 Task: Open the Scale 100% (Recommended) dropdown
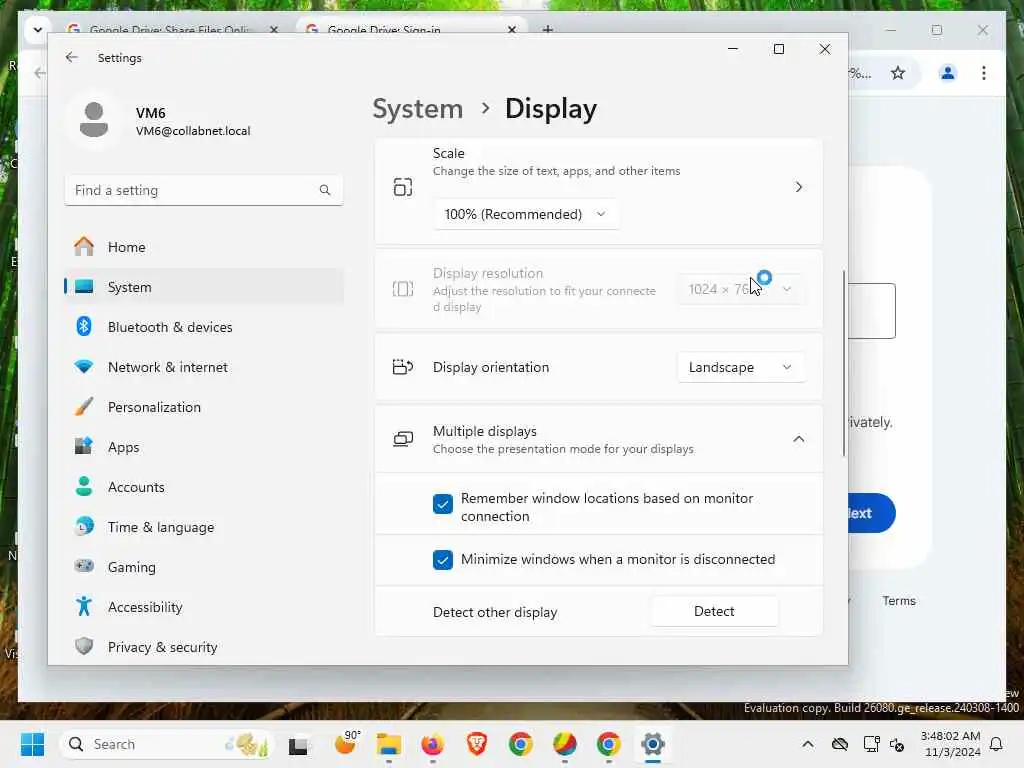(x=526, y=214)
